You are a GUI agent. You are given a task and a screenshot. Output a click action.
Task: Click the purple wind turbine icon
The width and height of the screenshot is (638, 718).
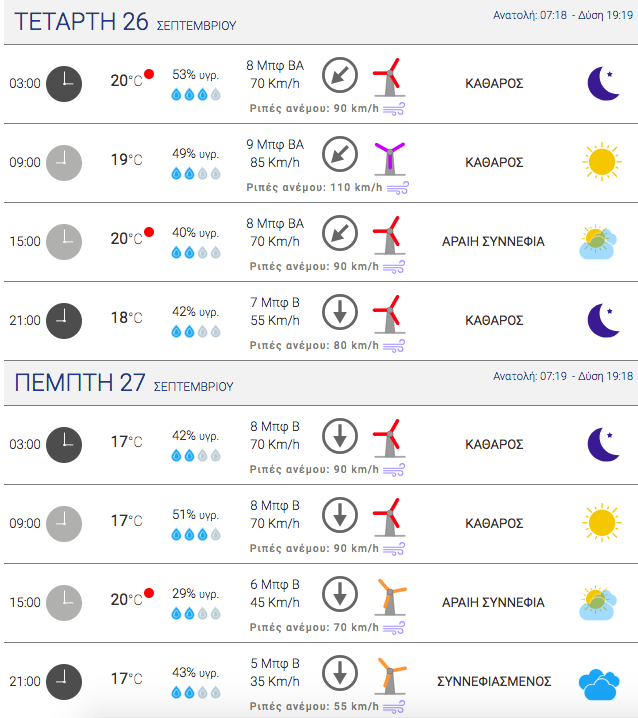[x=388, y=160]
